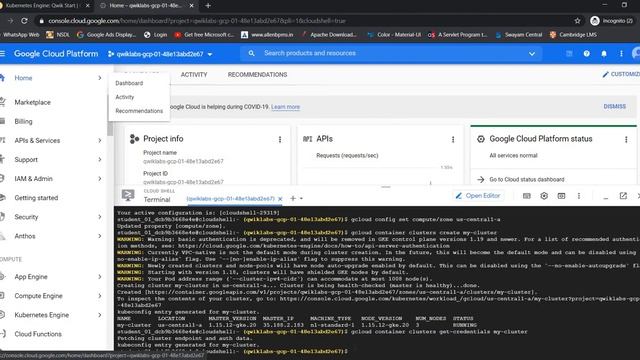Open the notifications bell

tap(604, 53)
